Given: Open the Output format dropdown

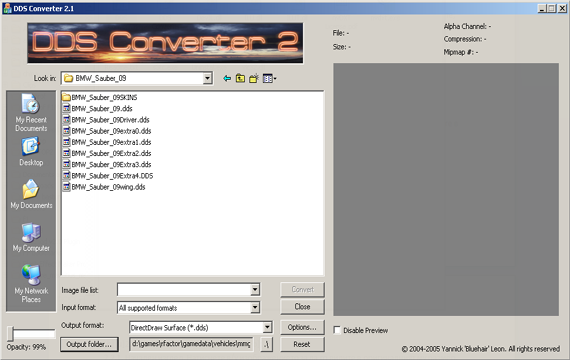Looking at the screenshot, I should point(267,327).
